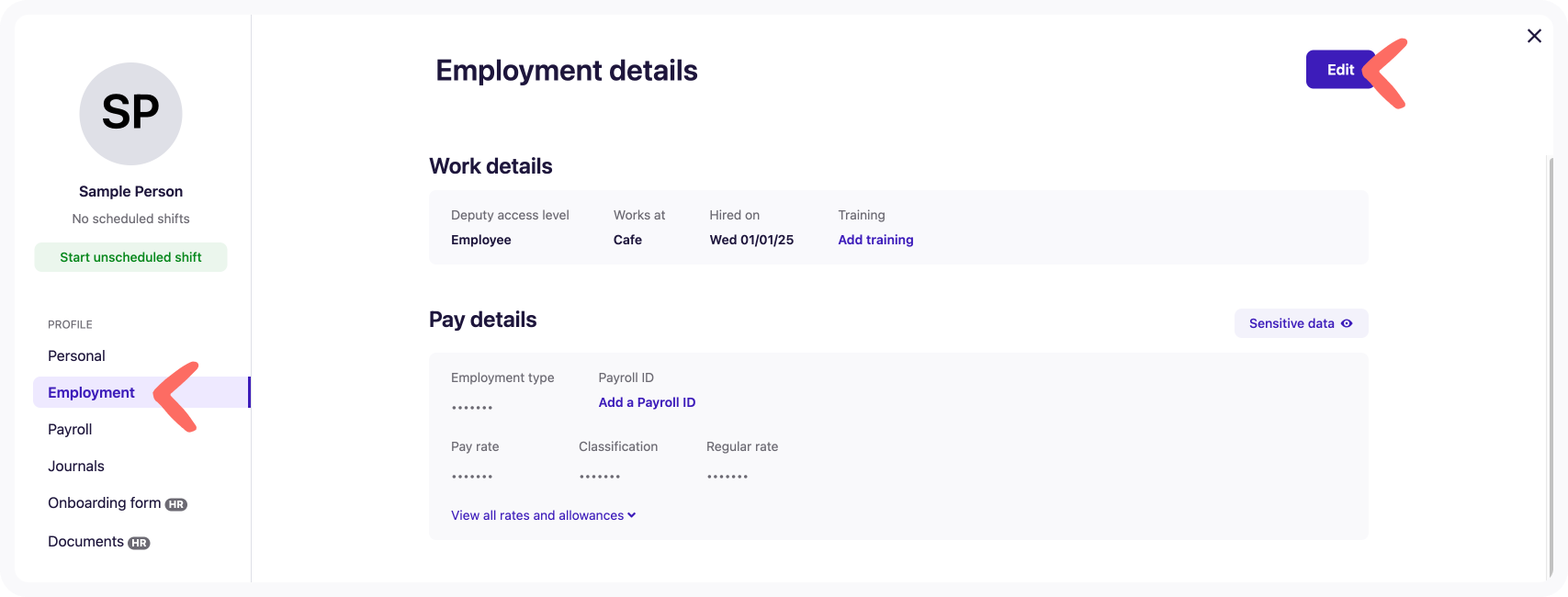Click the masked Employment type value

(x=472, y=407)
